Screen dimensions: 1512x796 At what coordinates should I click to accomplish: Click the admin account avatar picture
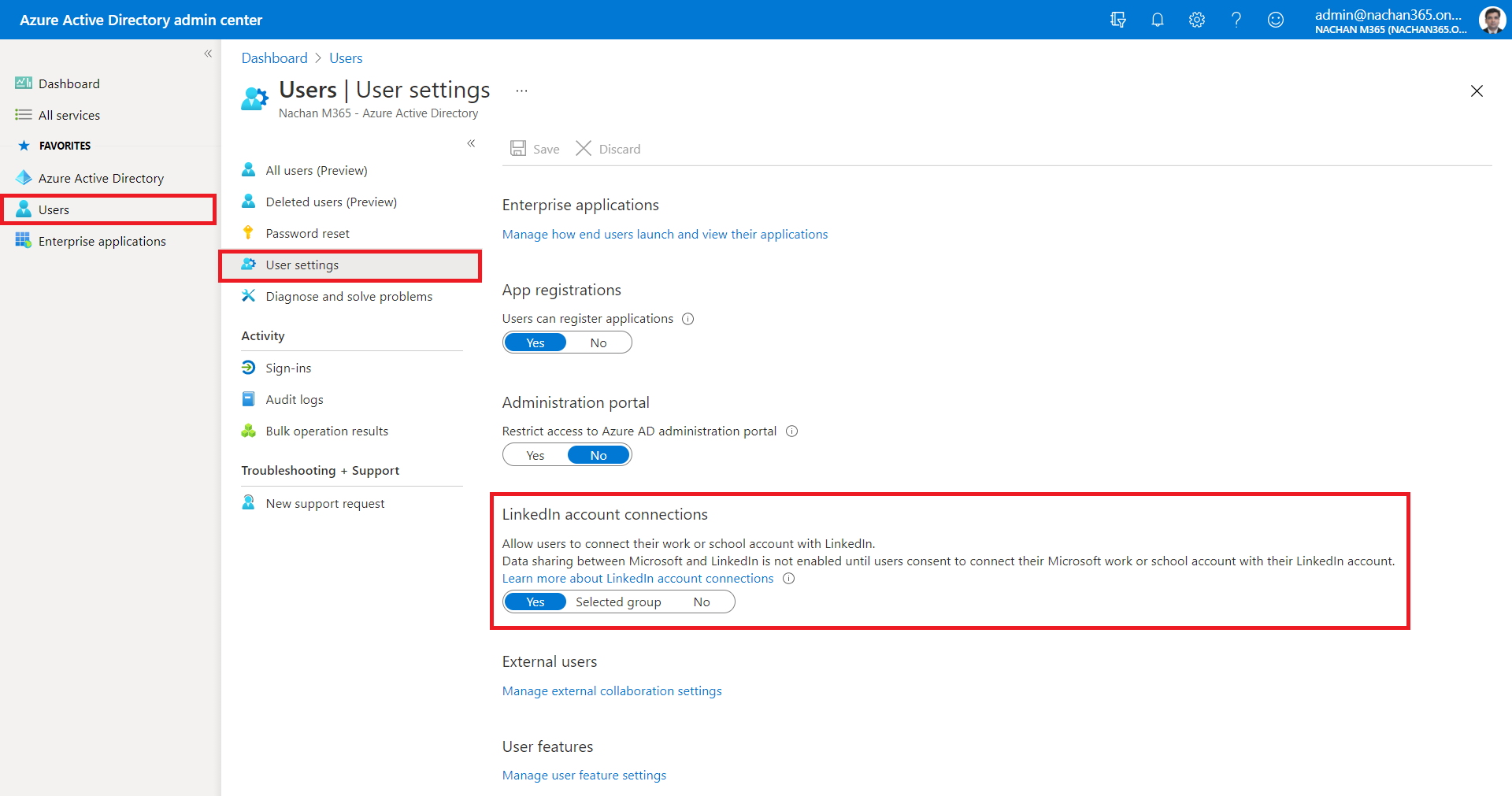point(1492,20)
